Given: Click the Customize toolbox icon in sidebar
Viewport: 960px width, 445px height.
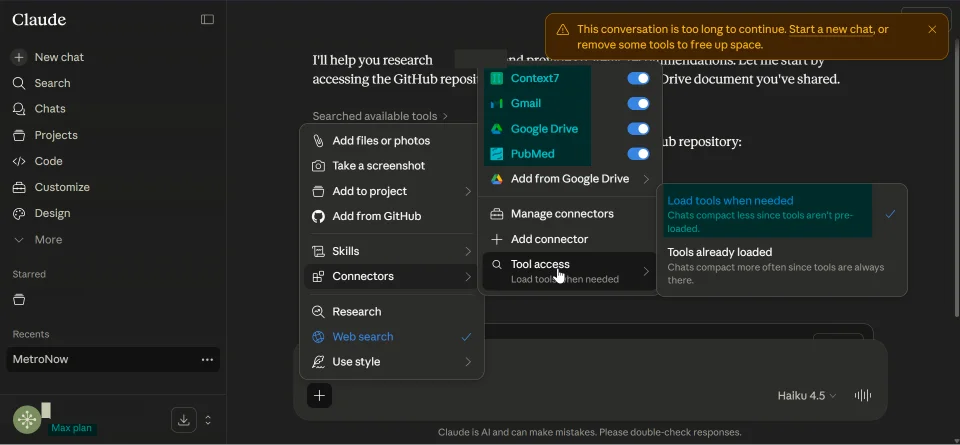Looking at the screenshot, I should 19,187.
